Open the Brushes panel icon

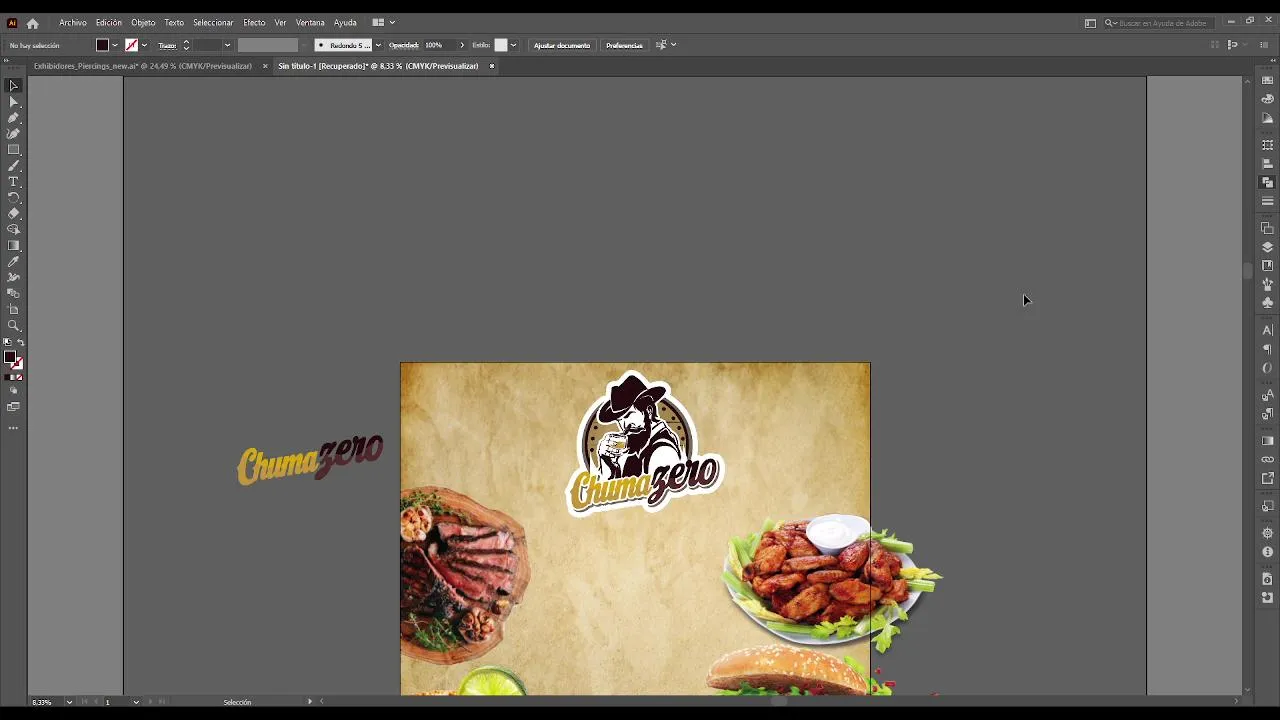coord(1268,284)
